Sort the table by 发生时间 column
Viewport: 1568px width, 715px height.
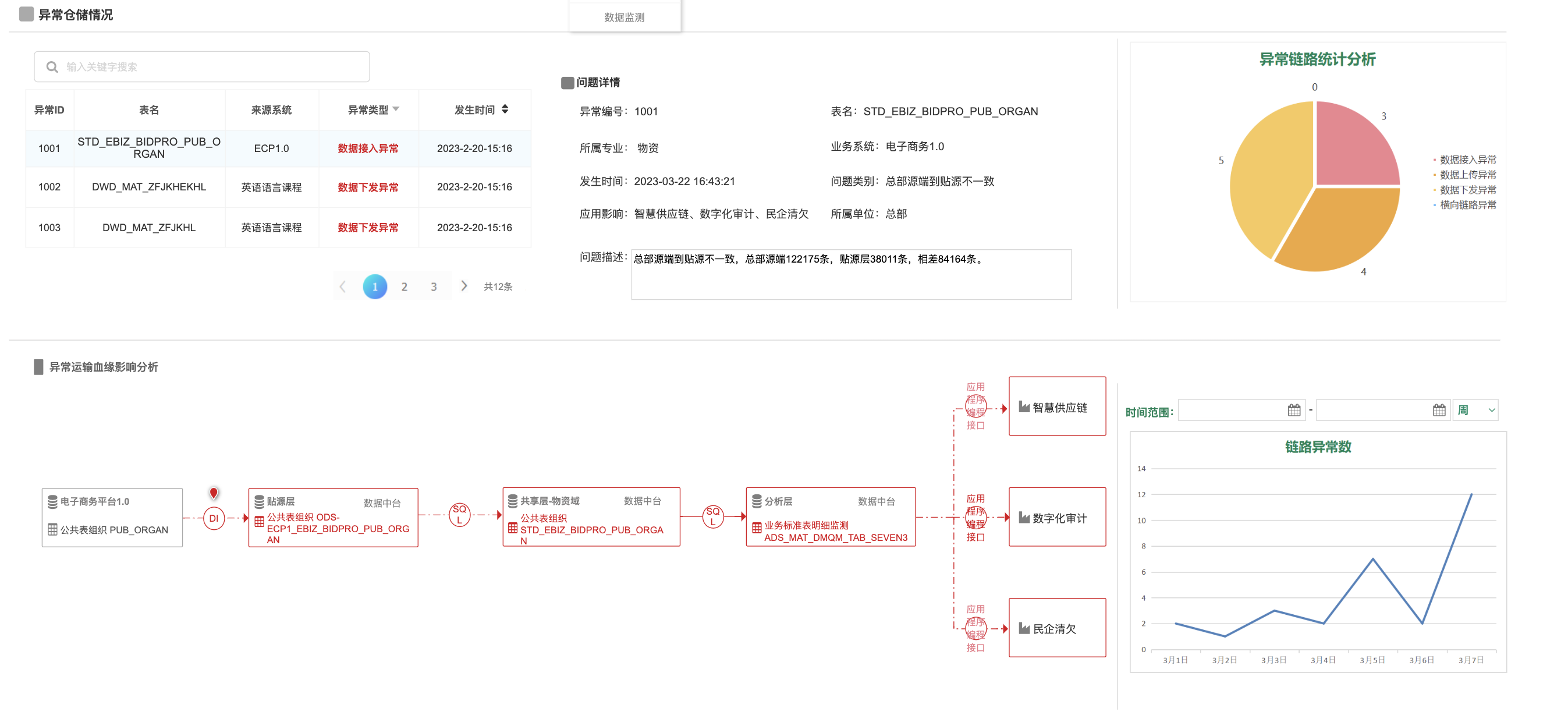pyautogui.click(x=505, y=109)
